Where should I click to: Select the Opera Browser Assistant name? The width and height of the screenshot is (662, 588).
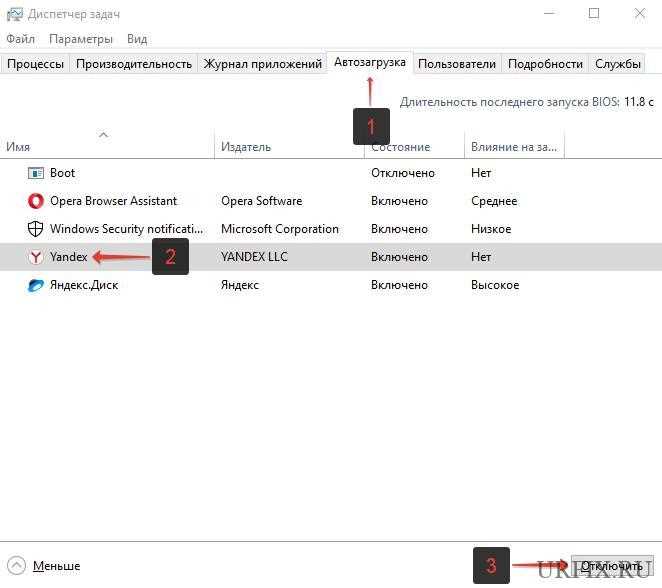pos(113,201)
